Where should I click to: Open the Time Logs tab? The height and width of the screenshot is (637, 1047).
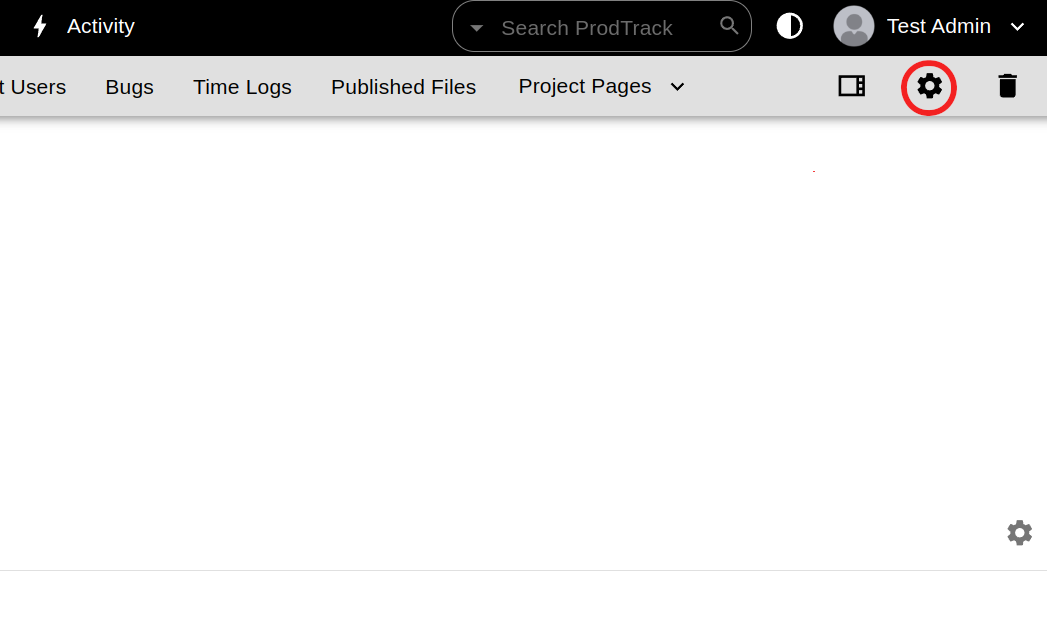[x=242, y=87]
